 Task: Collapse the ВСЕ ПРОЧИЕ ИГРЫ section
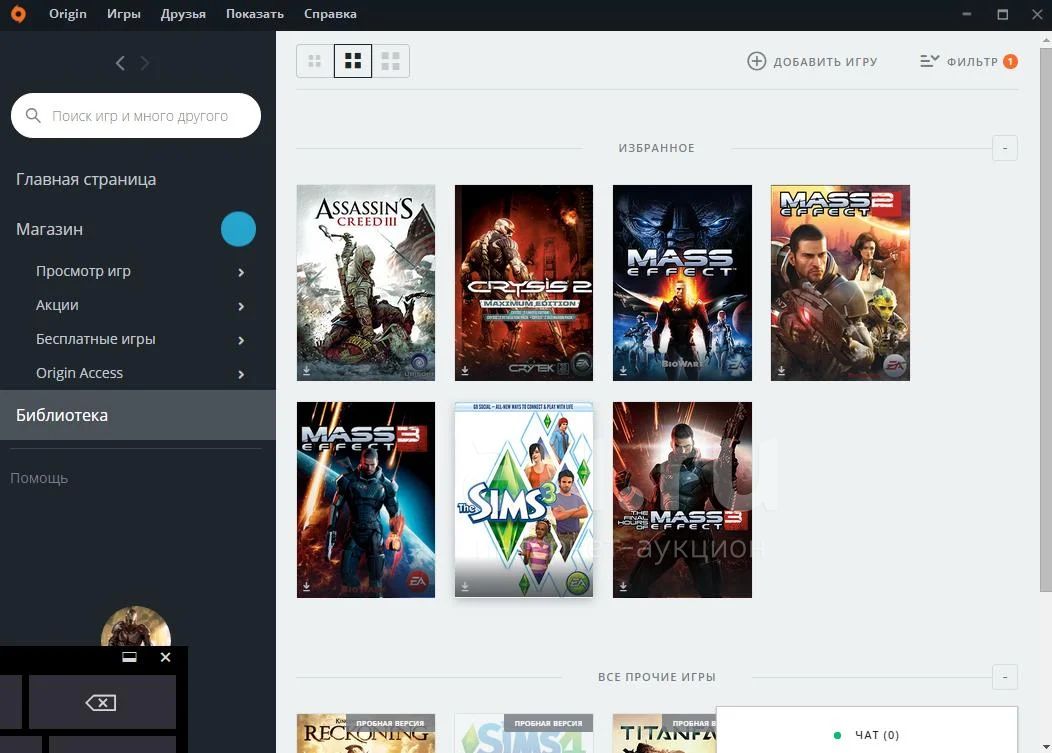(x=1004, y=677)
